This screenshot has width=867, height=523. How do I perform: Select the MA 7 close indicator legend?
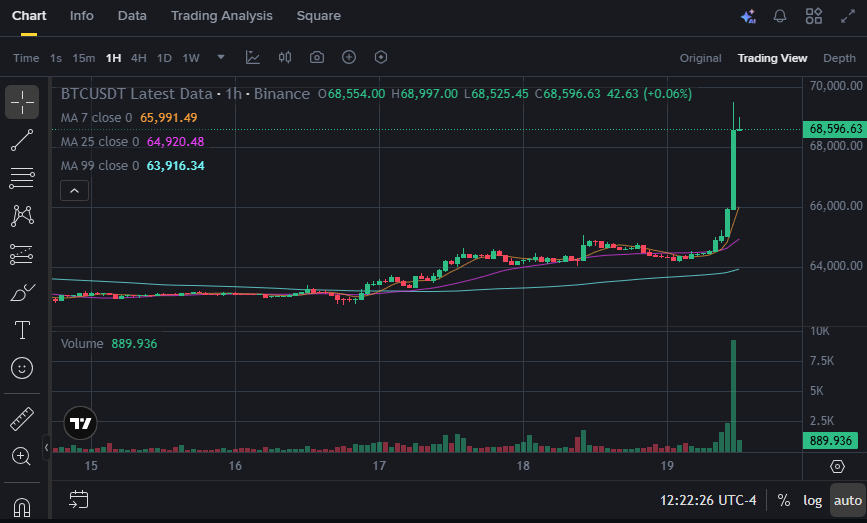[129, 118]
